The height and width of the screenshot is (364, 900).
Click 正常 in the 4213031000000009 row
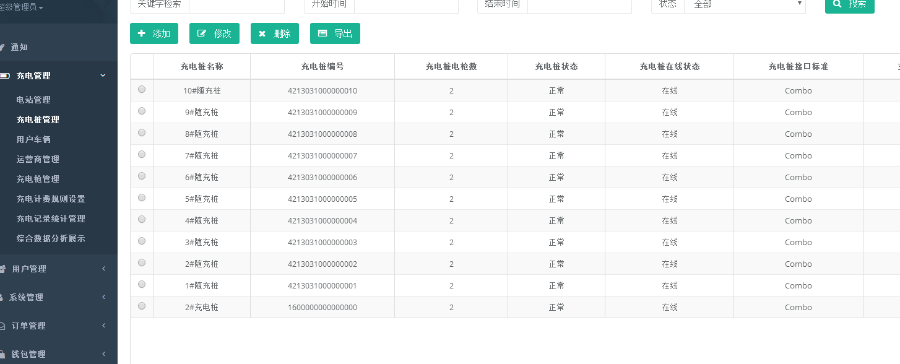(x=556, y=113)
